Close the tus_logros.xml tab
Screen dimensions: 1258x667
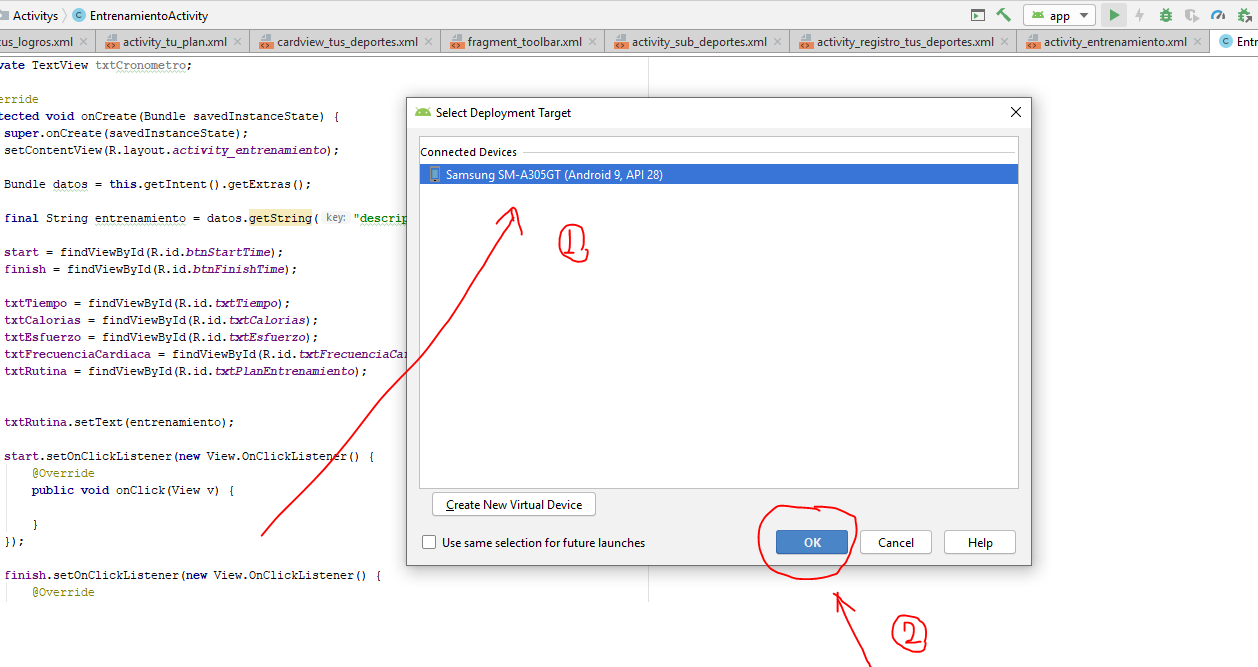click(x=84, y=42)
